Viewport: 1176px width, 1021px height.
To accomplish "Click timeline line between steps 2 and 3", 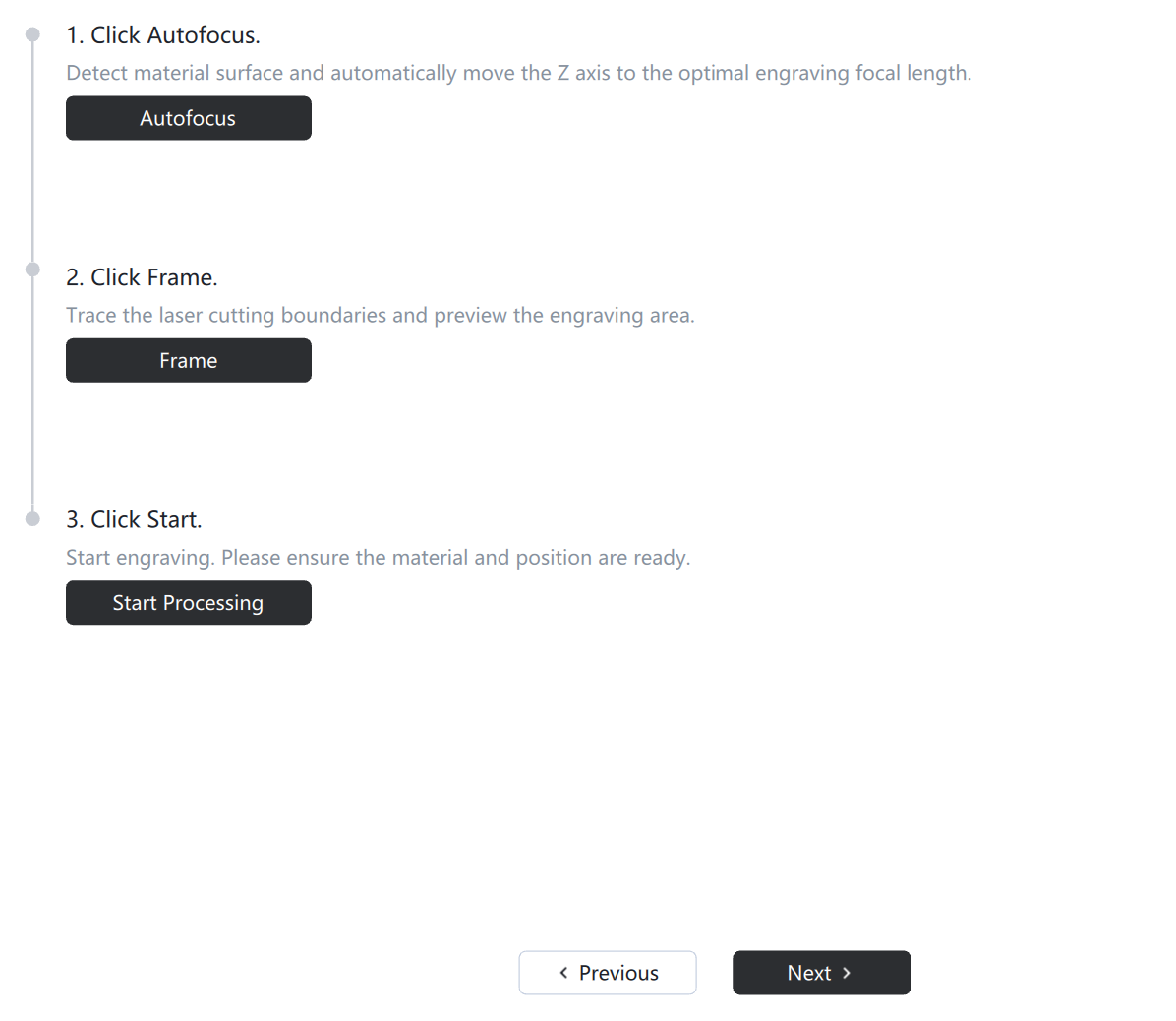I will pos(32,393).
